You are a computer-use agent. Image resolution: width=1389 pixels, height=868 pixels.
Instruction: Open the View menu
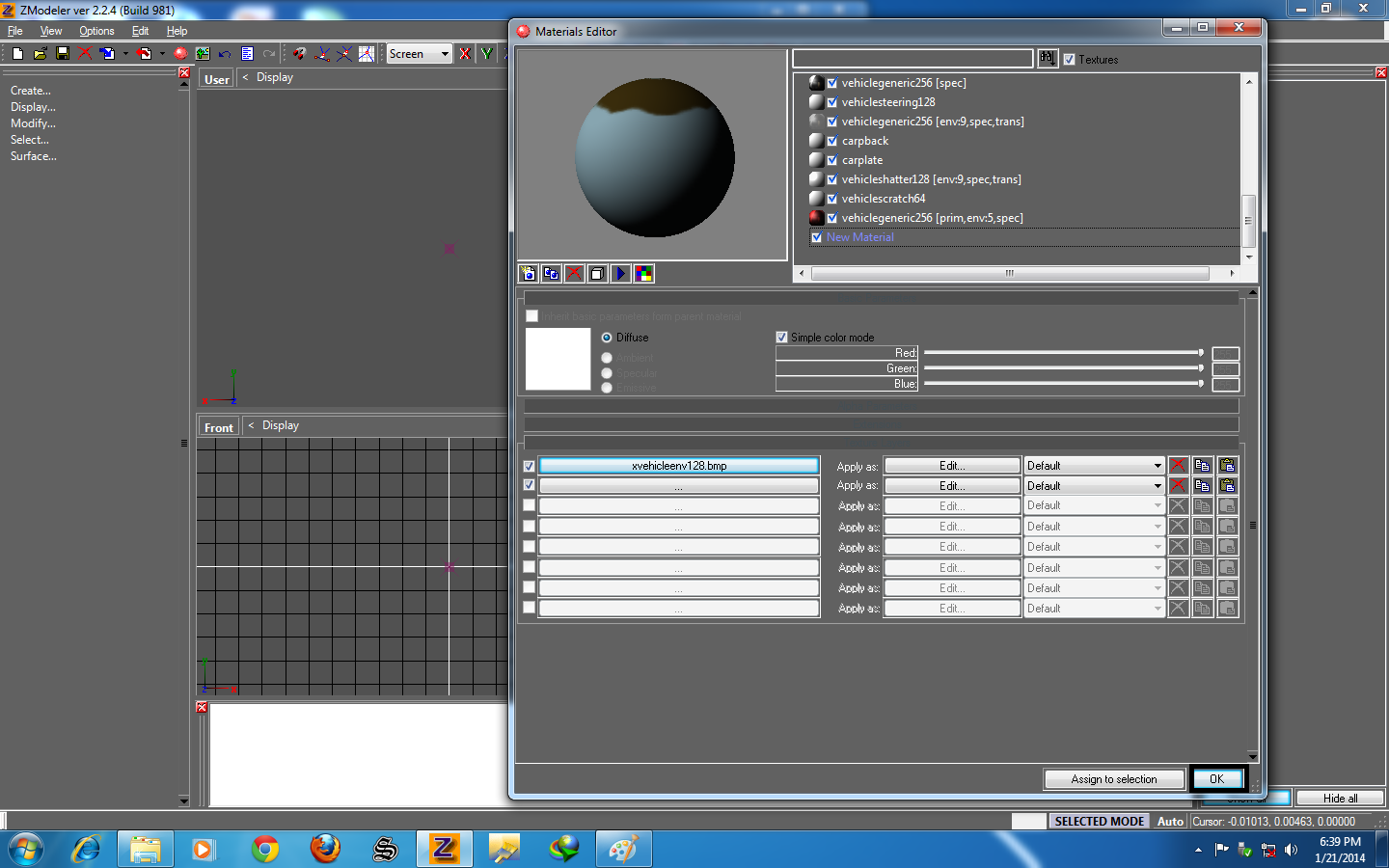pyautogui.click(x=50, y=30)
